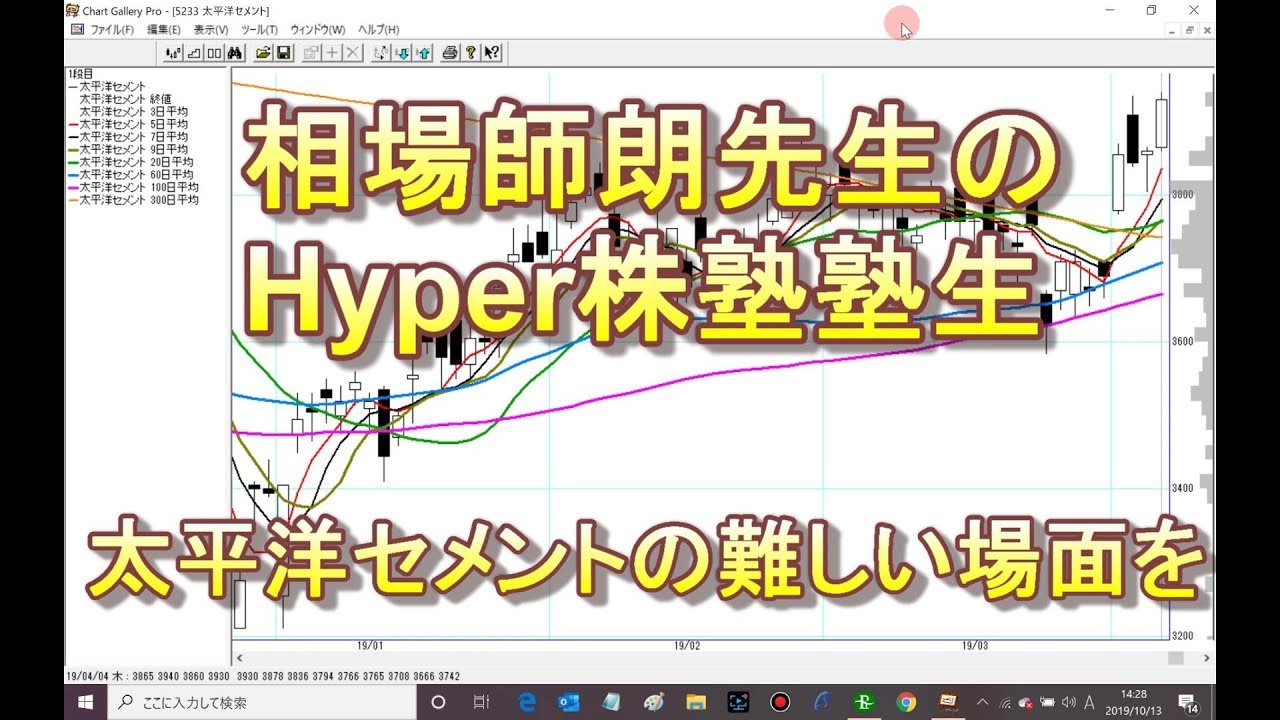Open the ヘルプ(H) menu
The height and width of the screenshot is (720, 1280).
pos(378,30)
